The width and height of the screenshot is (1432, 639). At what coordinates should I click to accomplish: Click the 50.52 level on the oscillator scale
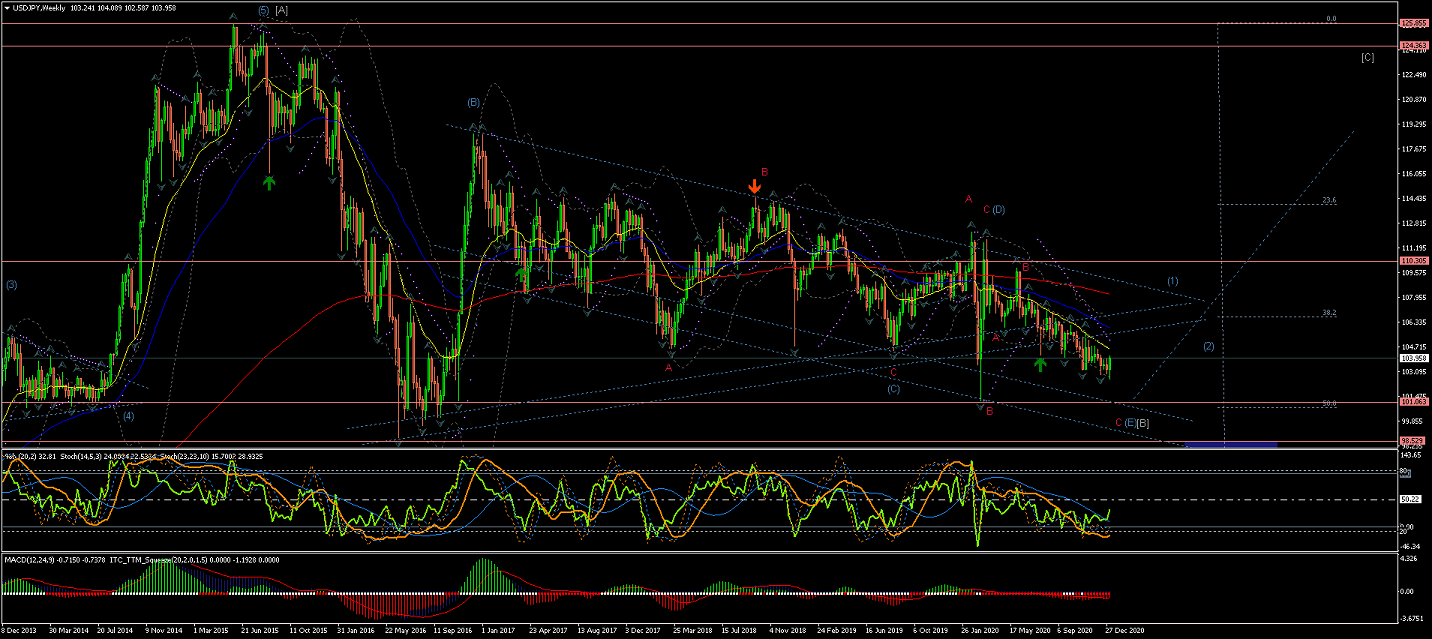1412,499
